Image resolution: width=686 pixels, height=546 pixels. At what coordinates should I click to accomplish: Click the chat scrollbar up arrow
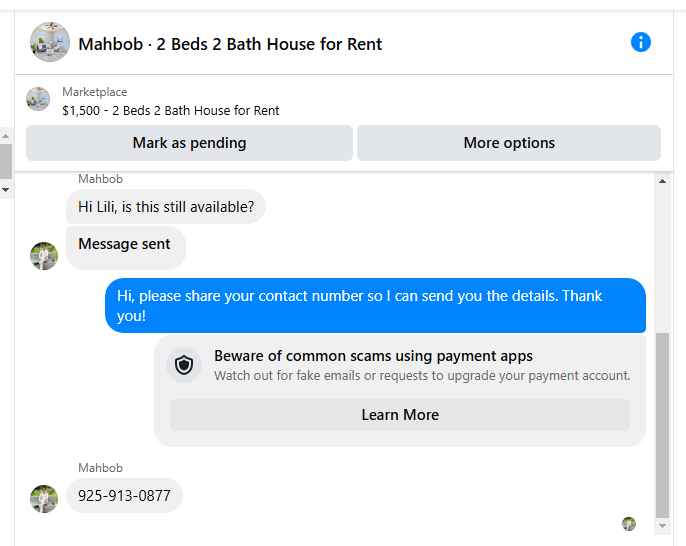662,181
